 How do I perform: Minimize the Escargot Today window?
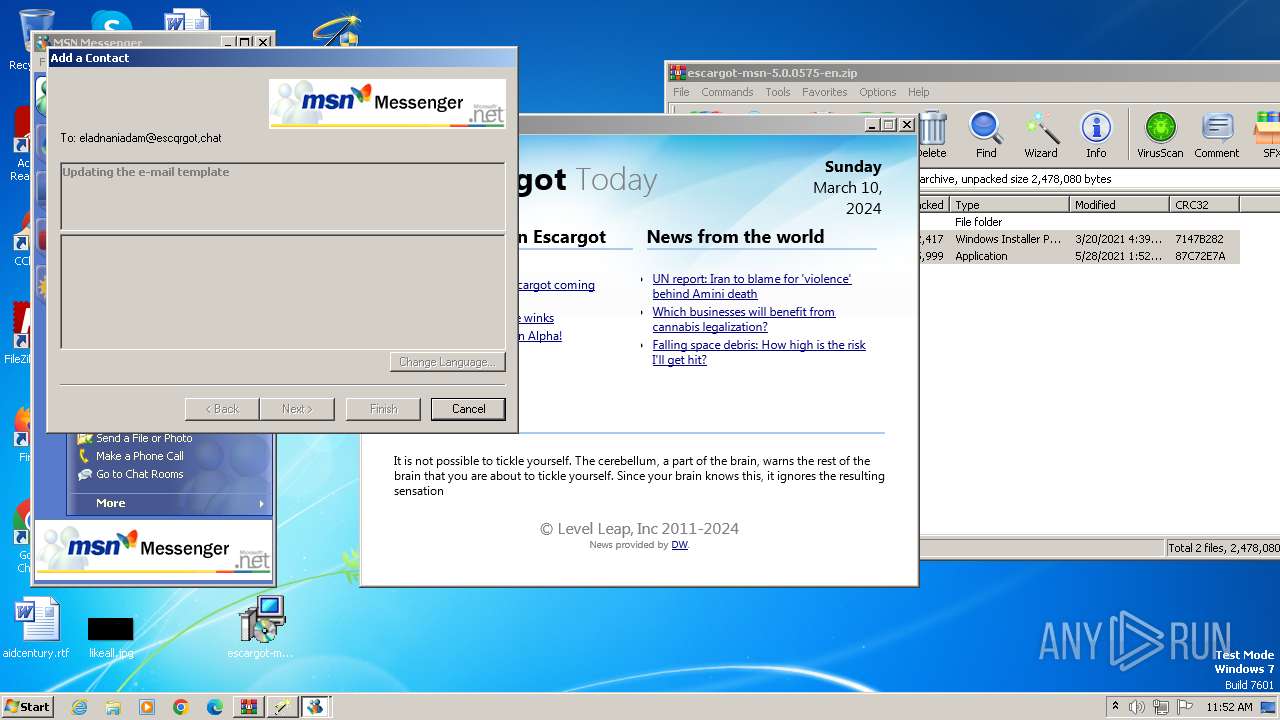click(872, 125)
